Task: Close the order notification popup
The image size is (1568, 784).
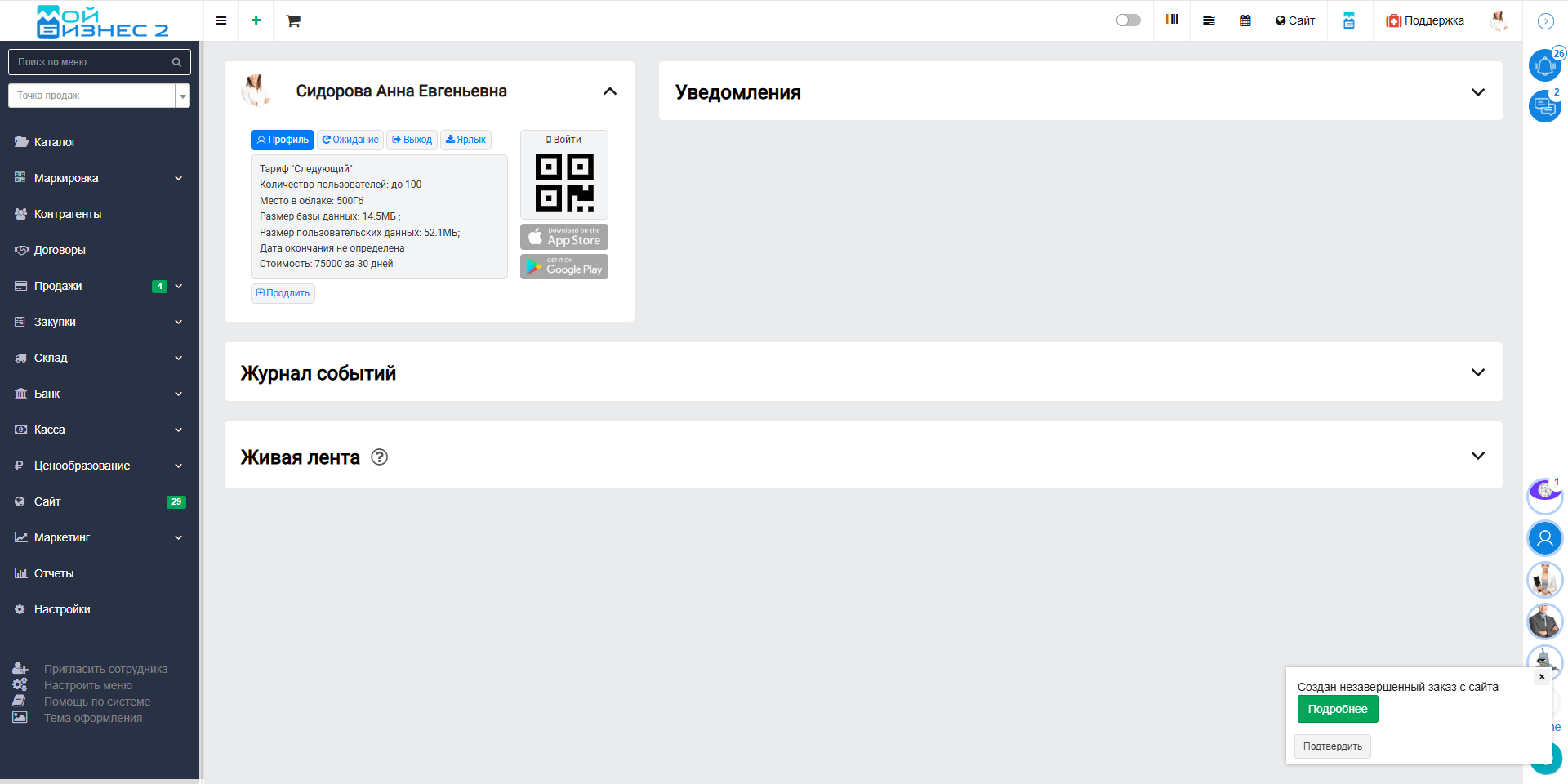Action: [x=1541, y=676]
